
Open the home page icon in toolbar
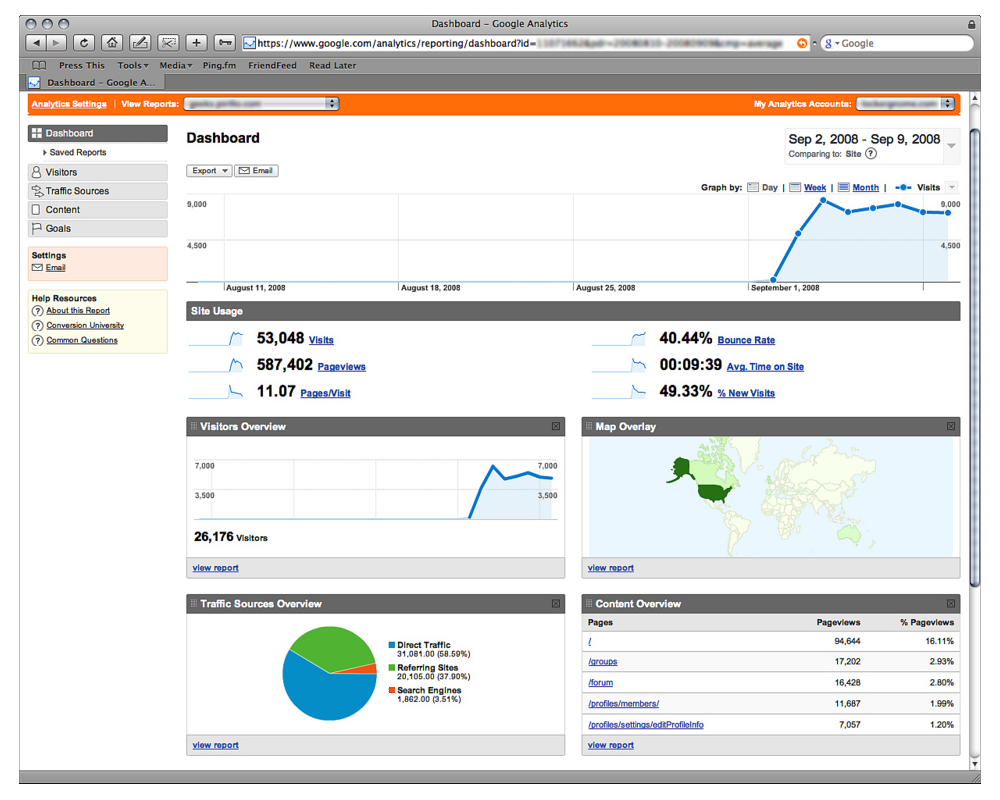(x=112, y=43)
